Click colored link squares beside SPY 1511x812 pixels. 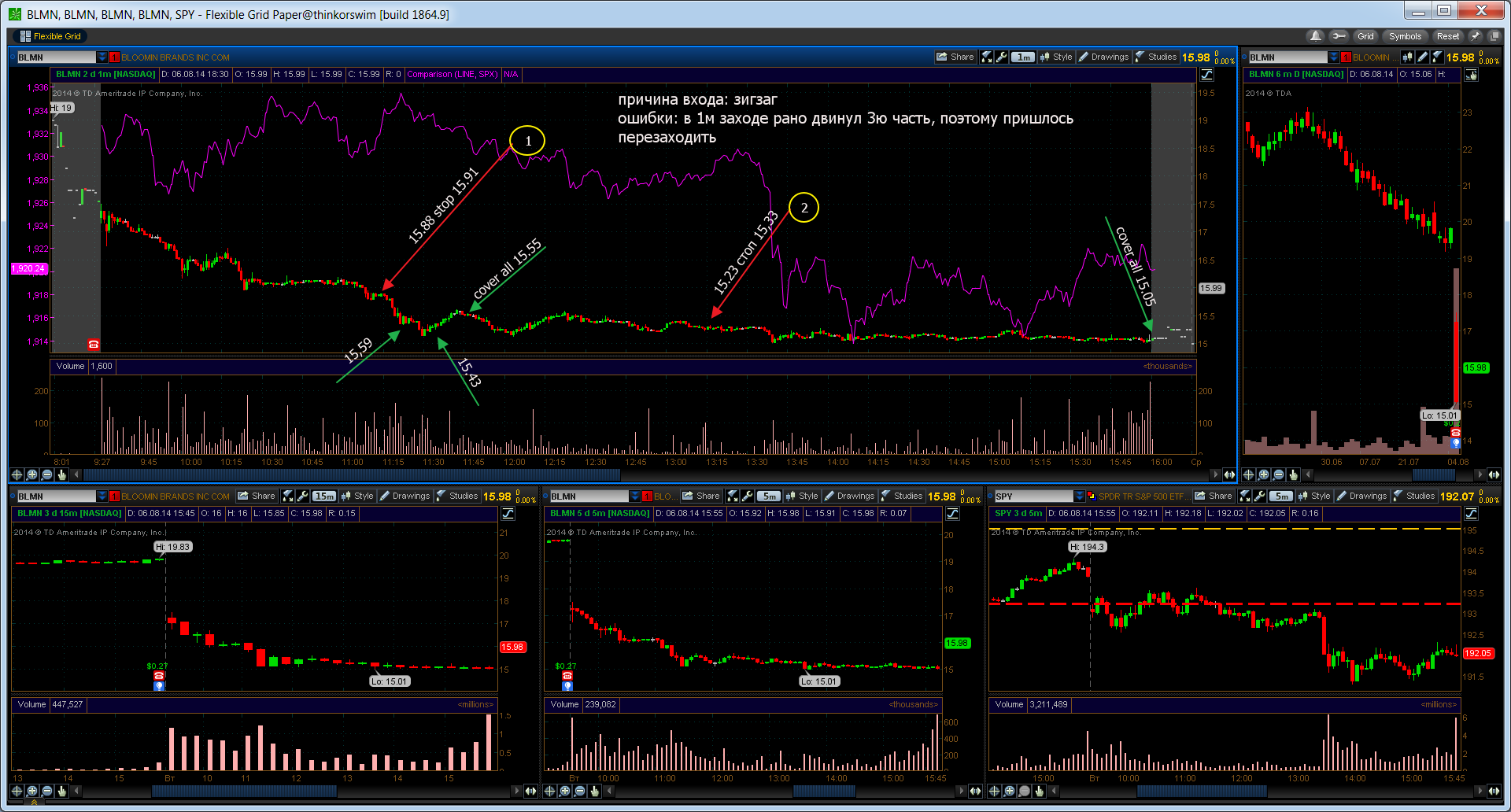click(x=1092, y=496)
